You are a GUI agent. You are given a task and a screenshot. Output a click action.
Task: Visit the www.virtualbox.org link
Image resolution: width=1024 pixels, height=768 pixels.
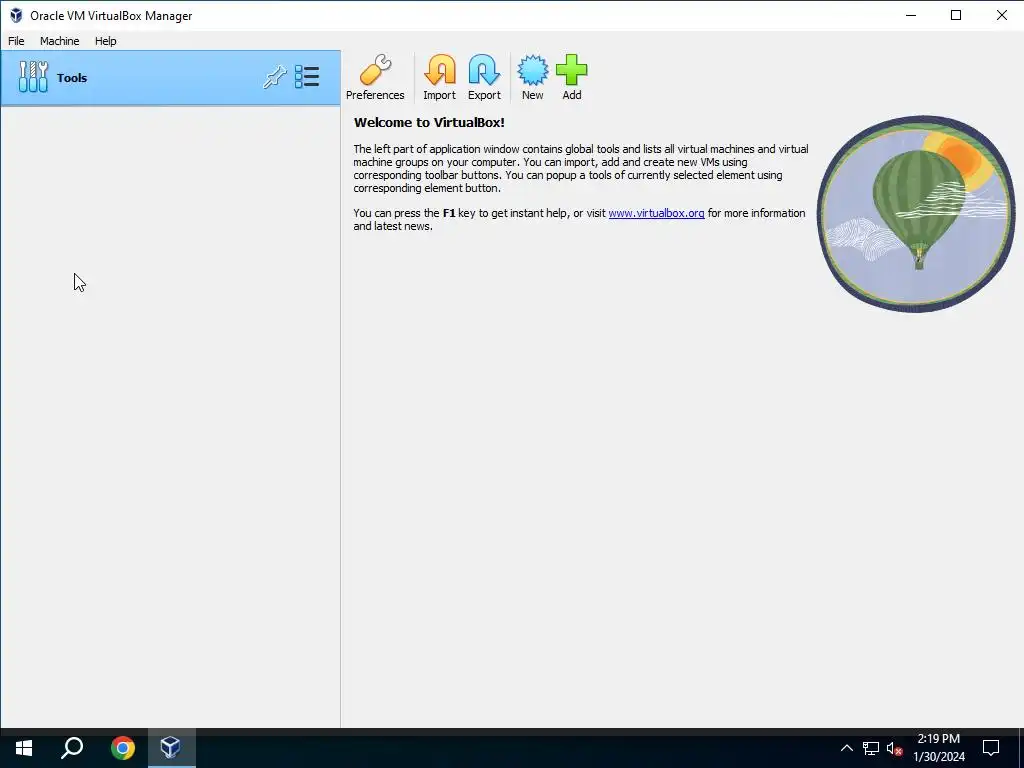[x=656, y=213]
